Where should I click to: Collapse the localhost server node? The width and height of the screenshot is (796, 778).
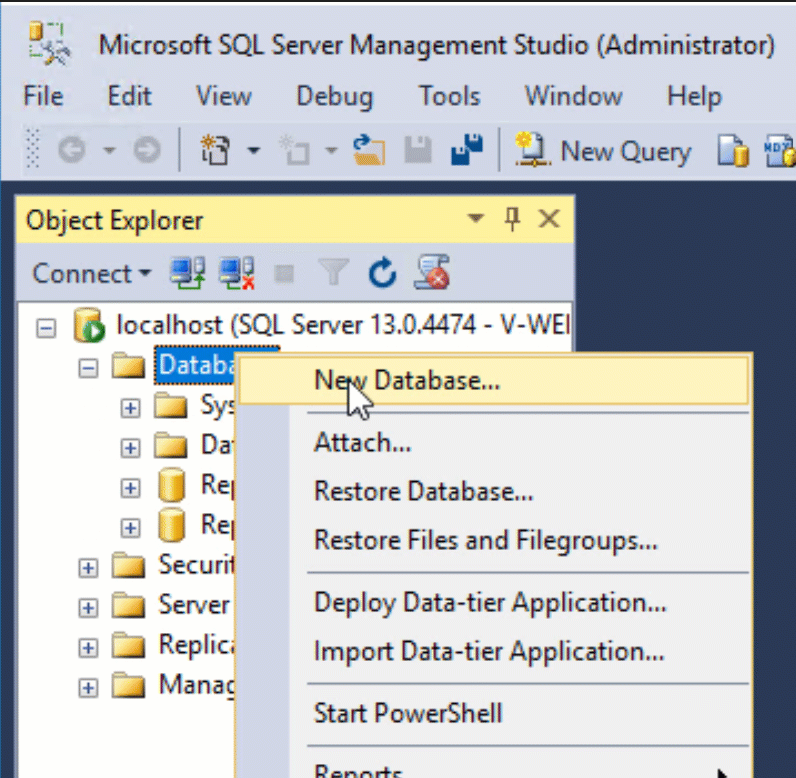click(x=44, y=327)
